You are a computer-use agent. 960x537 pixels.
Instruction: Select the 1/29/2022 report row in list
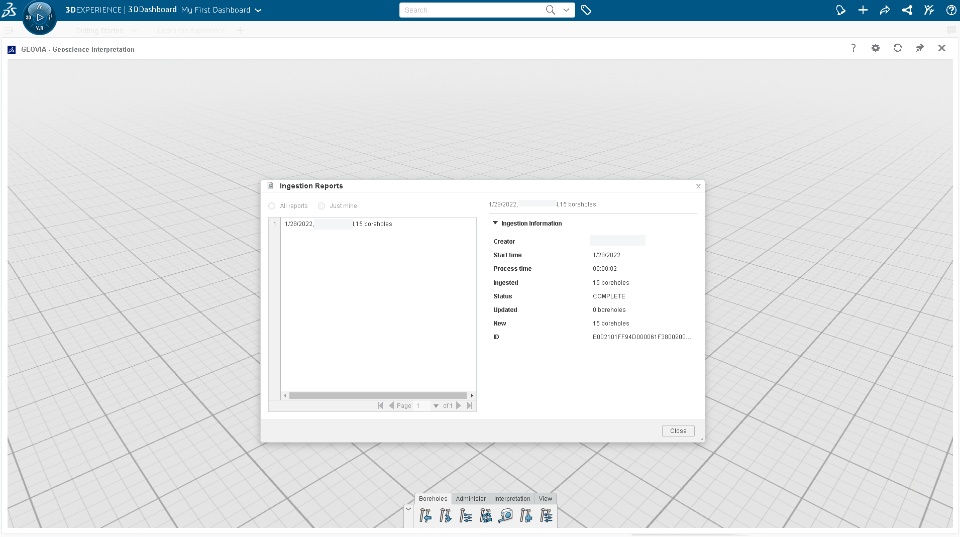click(x=378, y=223)
